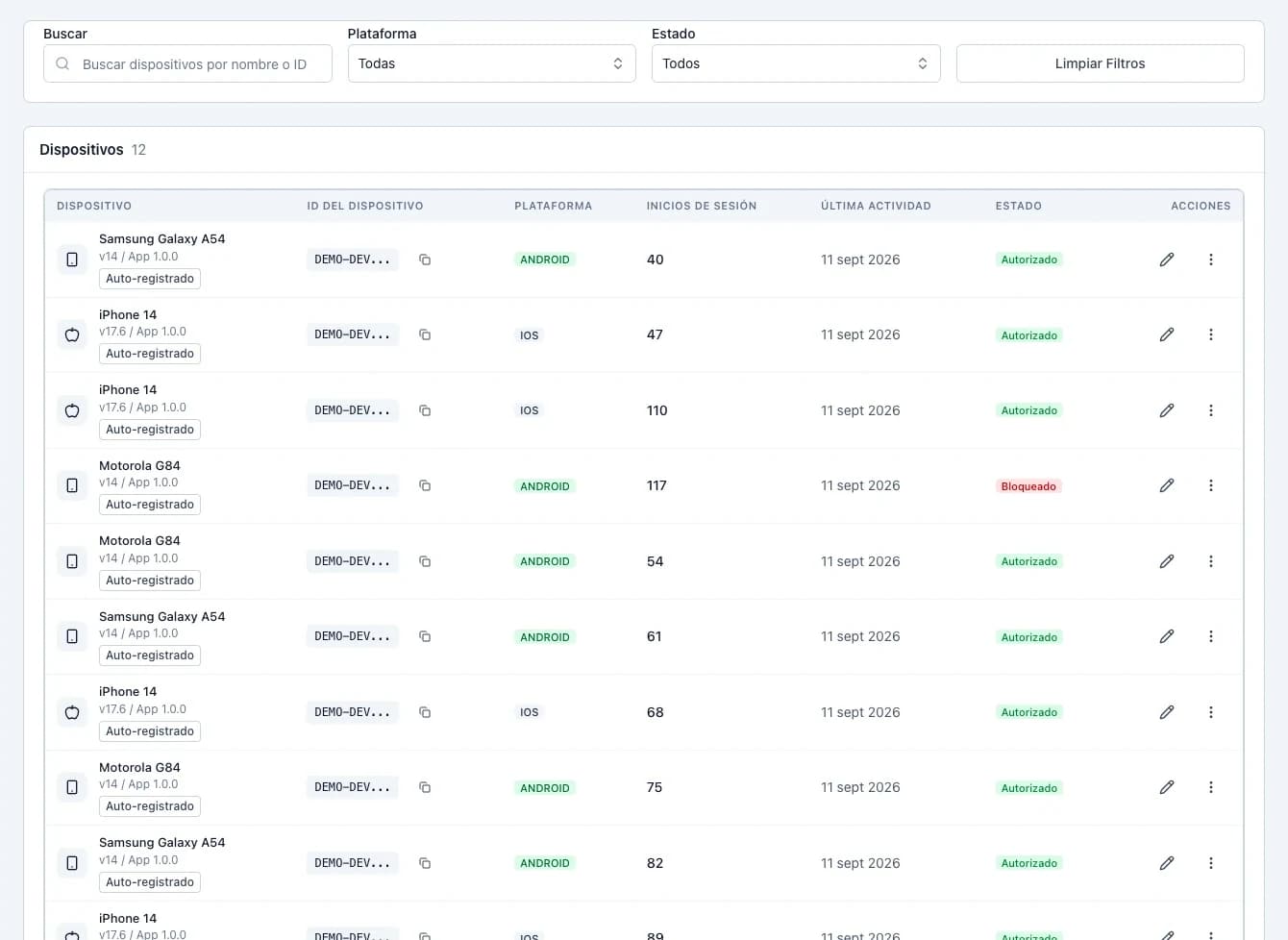Click the ESTADO column header

[x=1019, y=206]
